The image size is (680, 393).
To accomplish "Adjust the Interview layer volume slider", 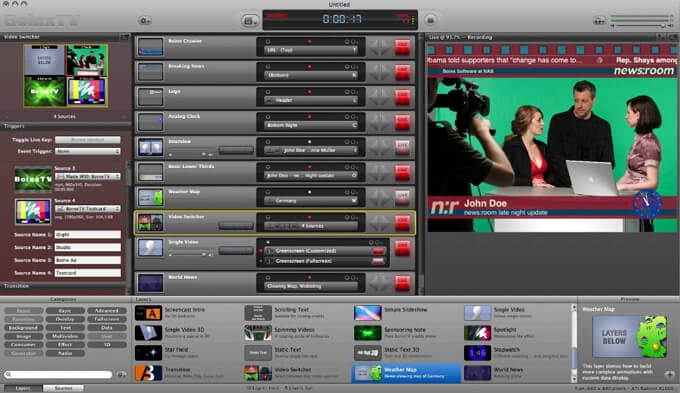I will pos(191,154).
